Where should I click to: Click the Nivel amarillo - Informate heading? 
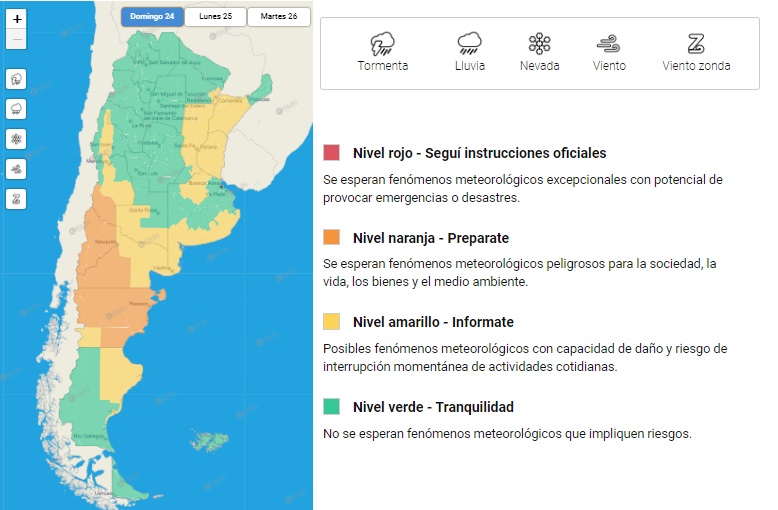[432, 322]
